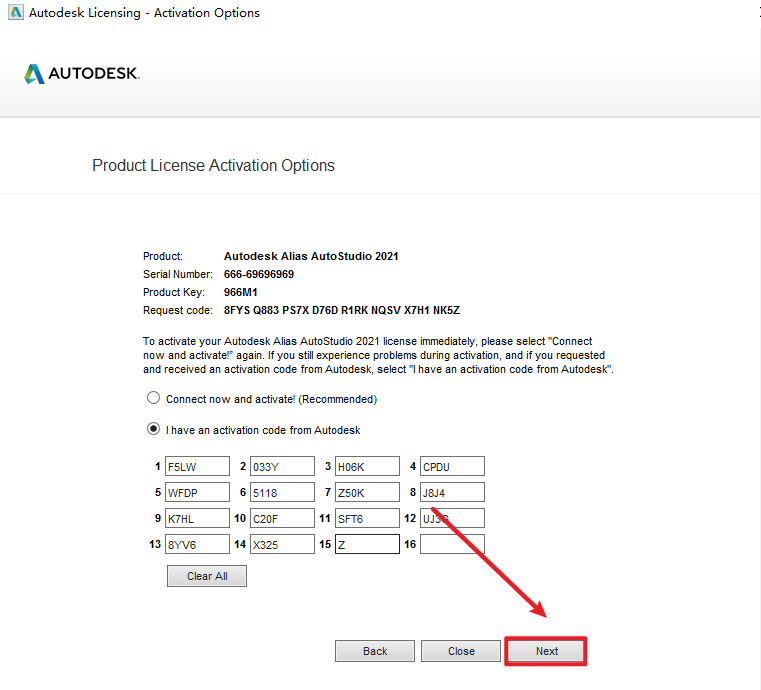The image size is (761, 690).
Task: Click activation code field 3 containing H06K
Action: point(367,466)
